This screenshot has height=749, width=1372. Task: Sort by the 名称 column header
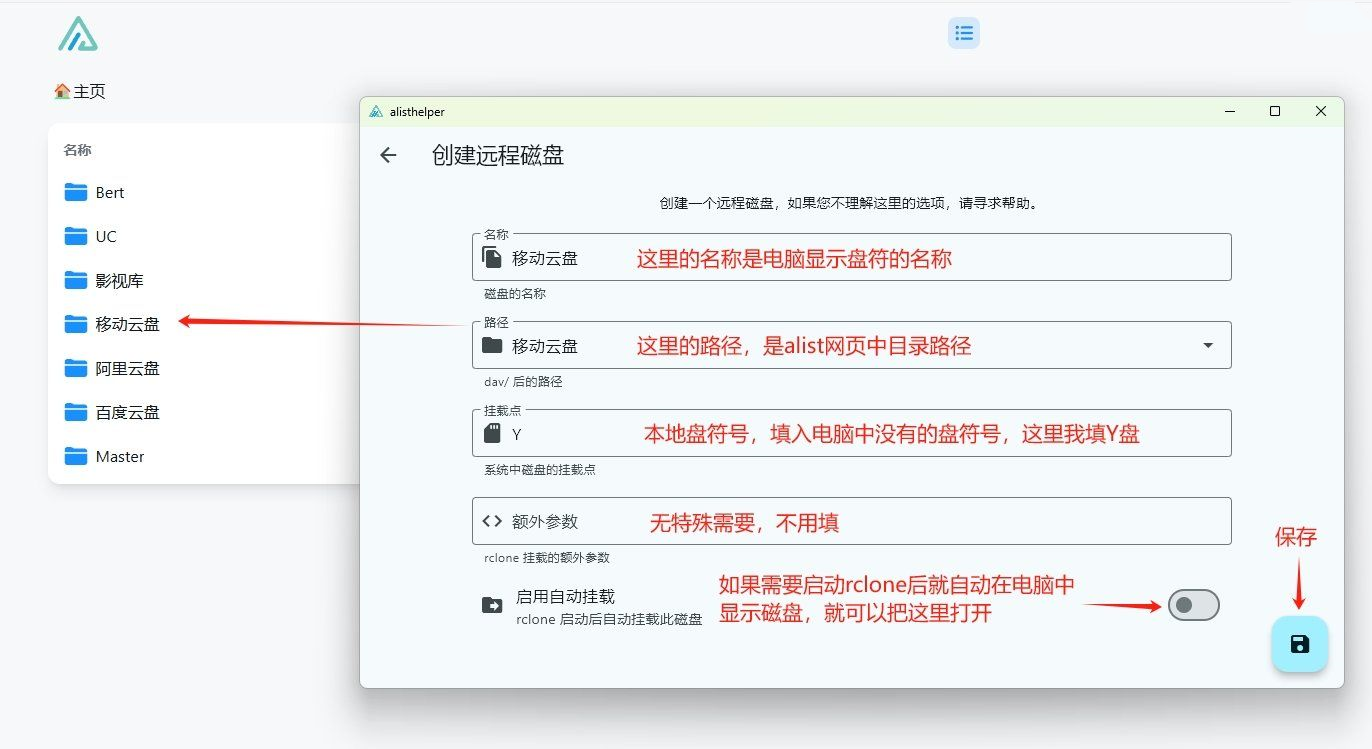(77, 150)
